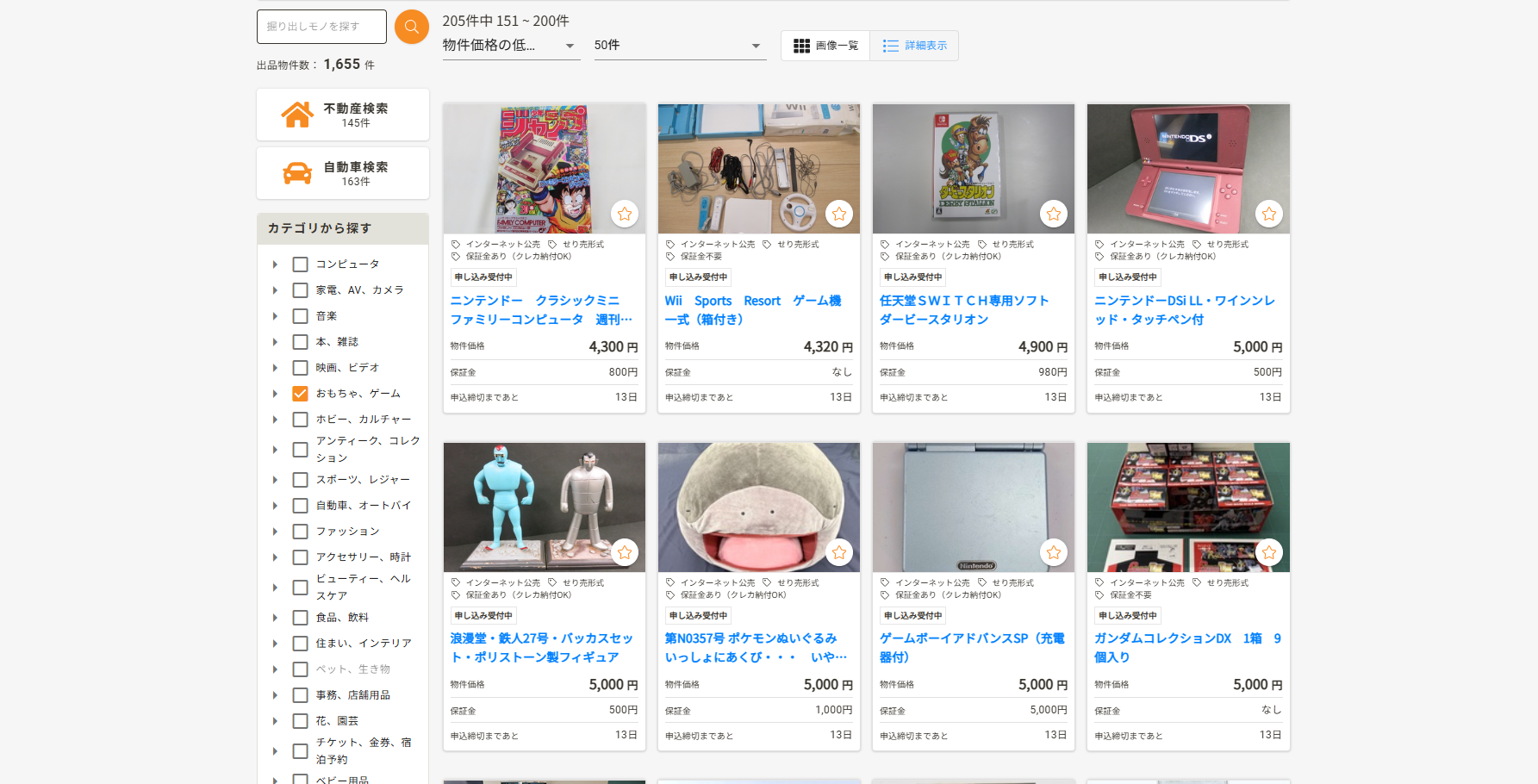
Task: Star the Pokemon plush listing
Action: tap(838, 552)
